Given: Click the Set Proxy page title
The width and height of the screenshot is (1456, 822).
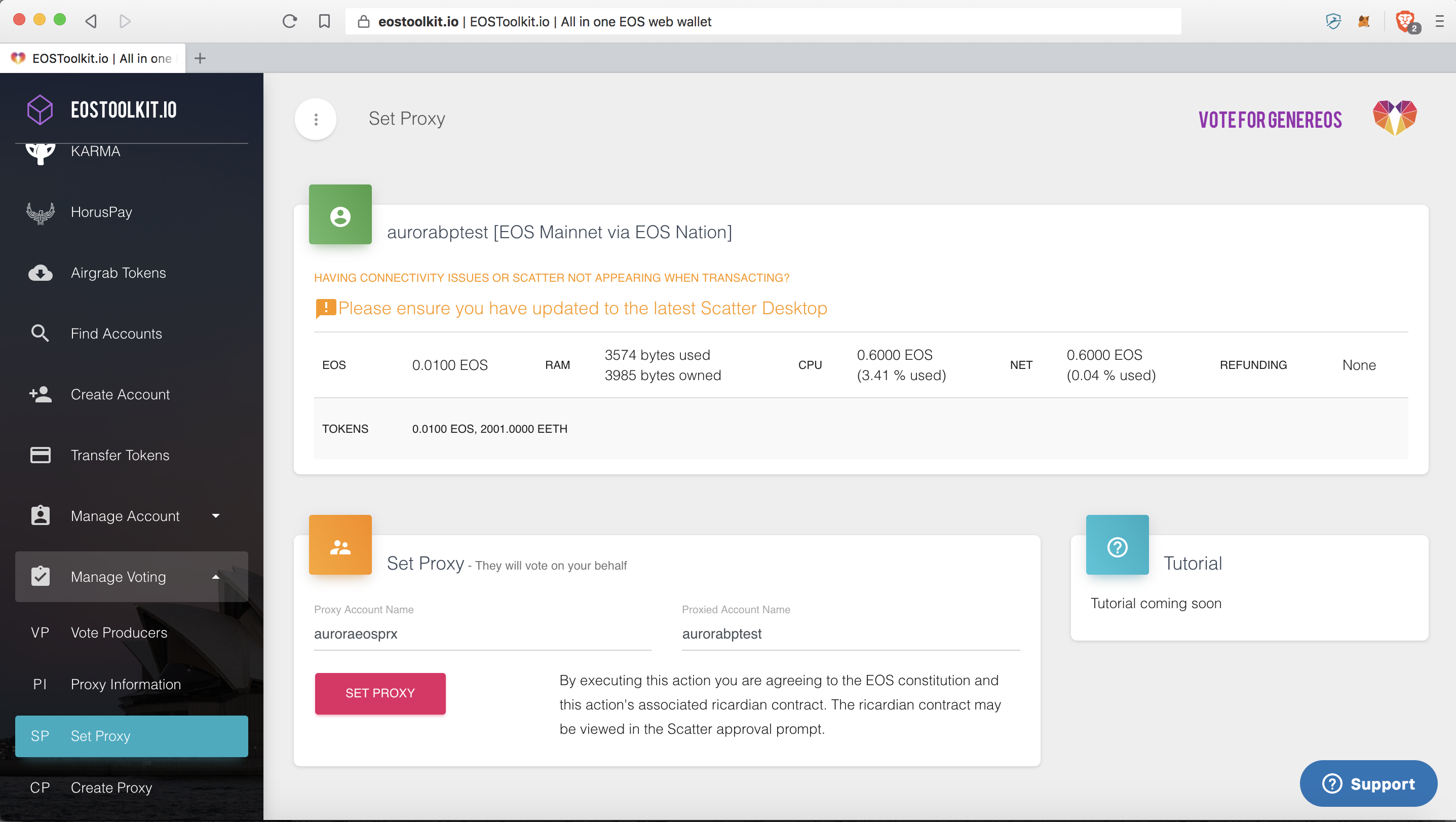Looking at the screenshot, I should tap(407, 118).
